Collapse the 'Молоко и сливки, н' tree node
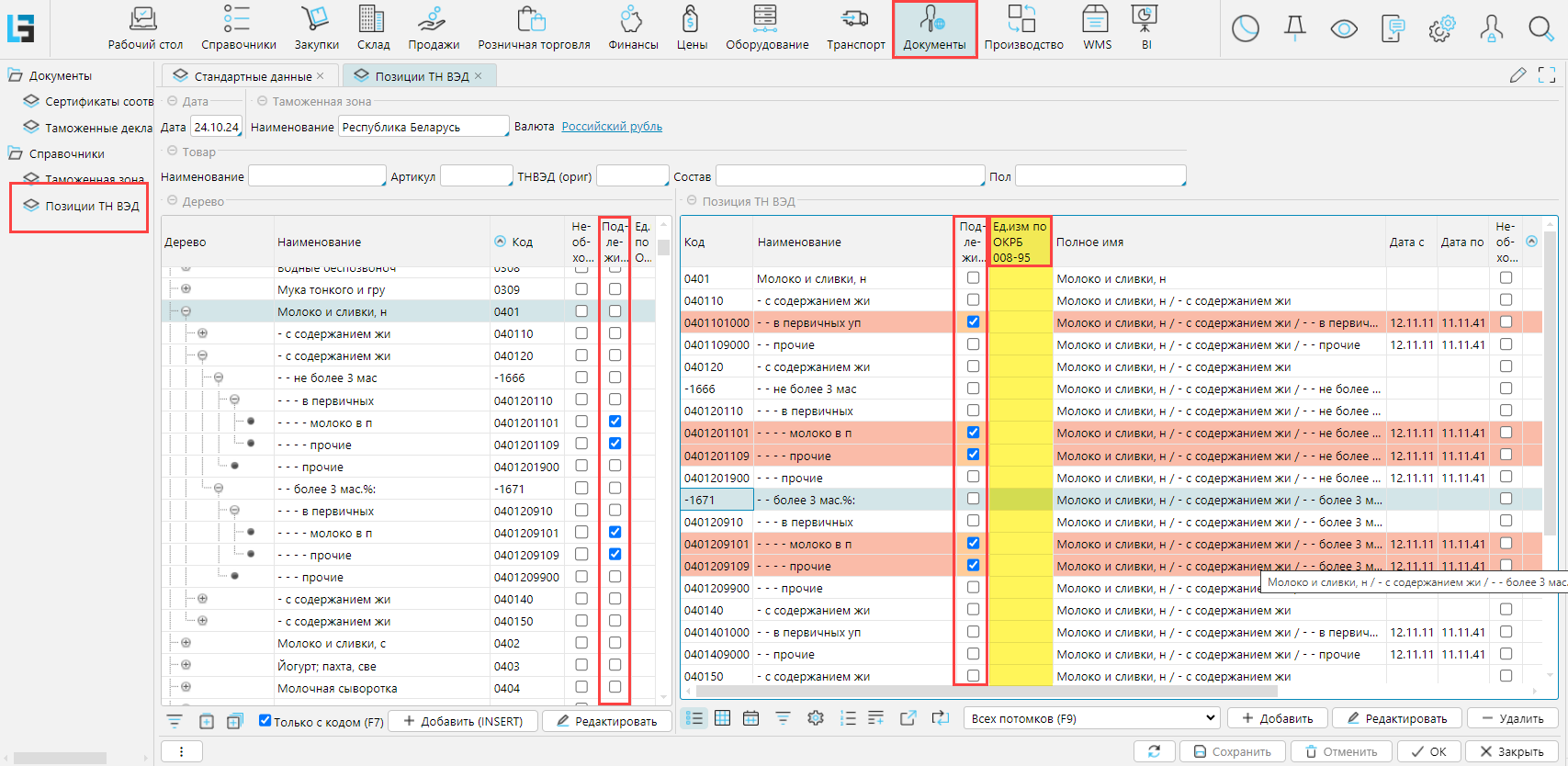The height and width of the screenshot is (766, 1568). point(186,311)
